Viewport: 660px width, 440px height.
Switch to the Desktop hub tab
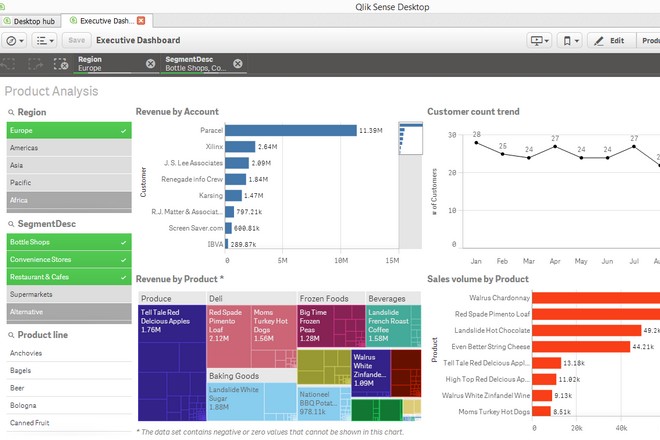[30, 20]
